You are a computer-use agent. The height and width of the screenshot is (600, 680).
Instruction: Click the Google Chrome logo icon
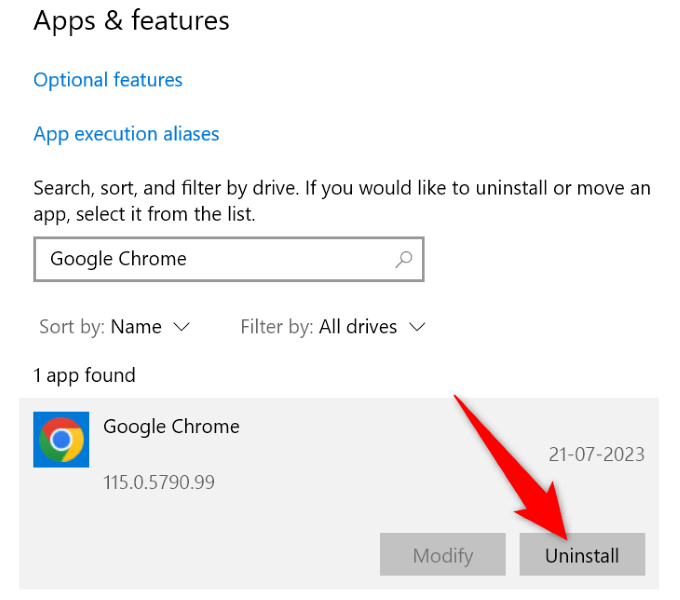point(61,440)
